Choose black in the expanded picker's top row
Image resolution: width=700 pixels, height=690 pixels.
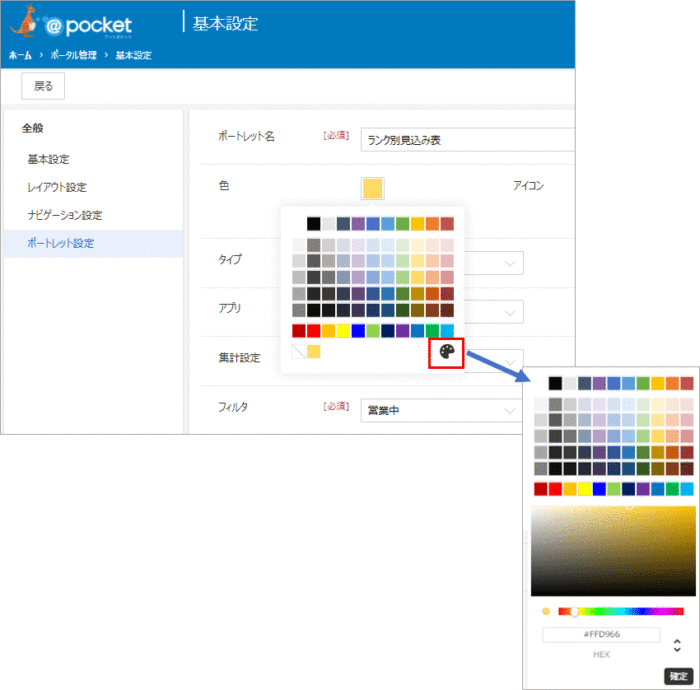click(x=555, y=383)
